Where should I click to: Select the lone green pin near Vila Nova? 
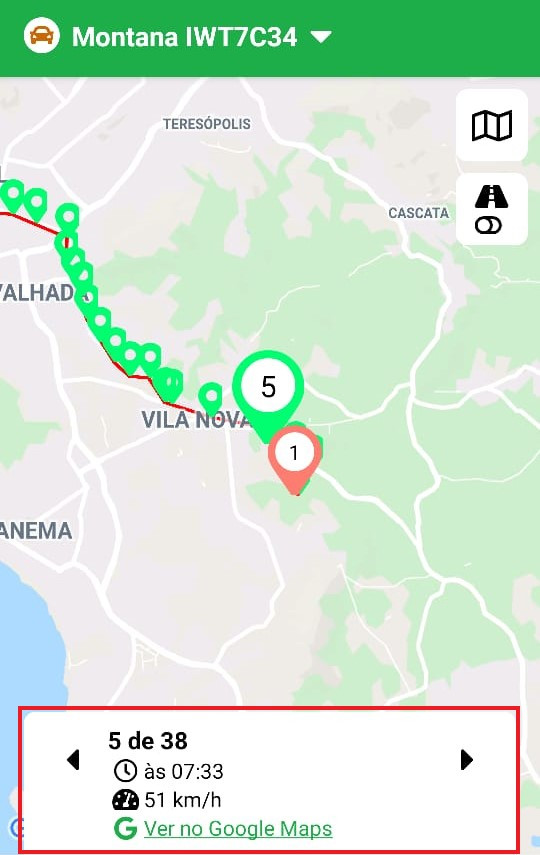click(211, 399)
